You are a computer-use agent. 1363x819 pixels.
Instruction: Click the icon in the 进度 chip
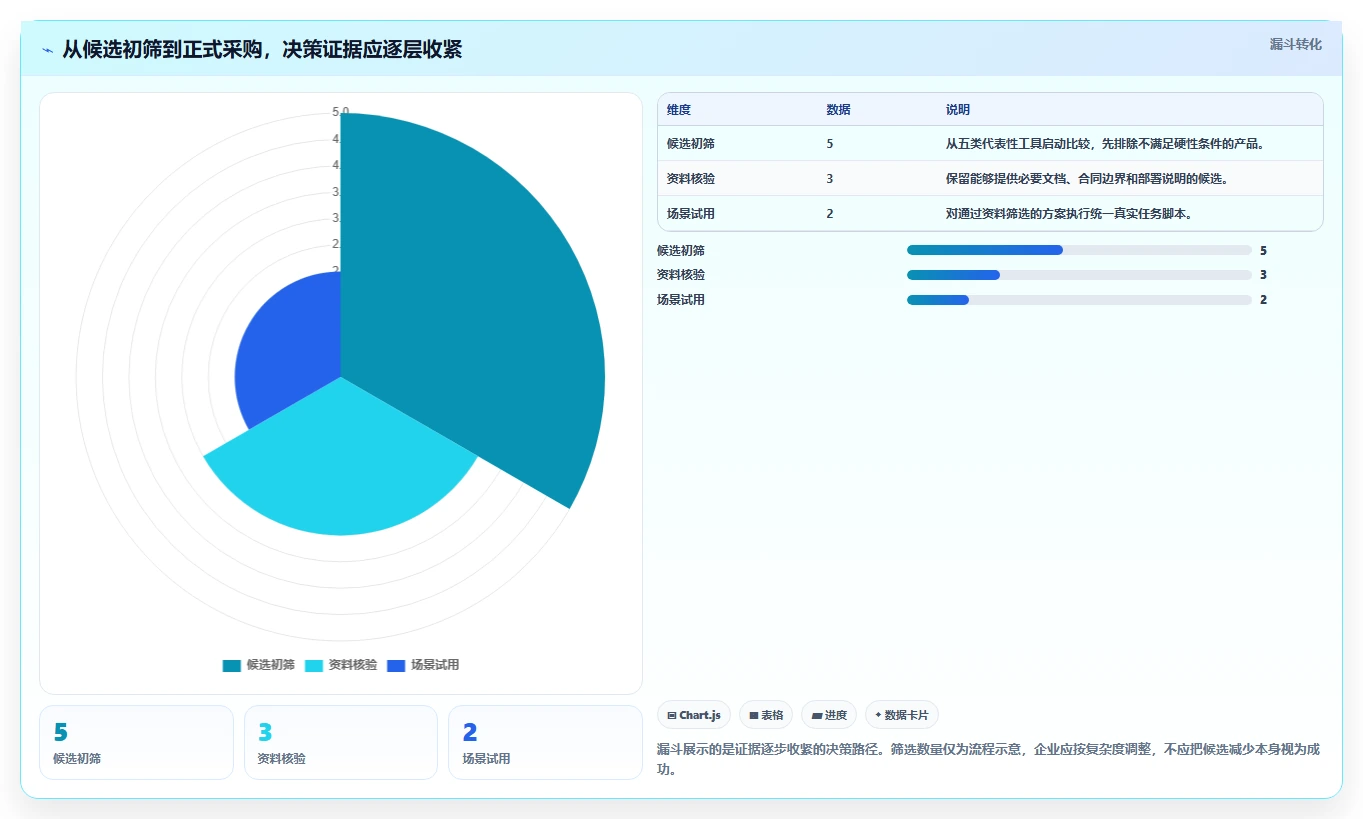point(817,716)
